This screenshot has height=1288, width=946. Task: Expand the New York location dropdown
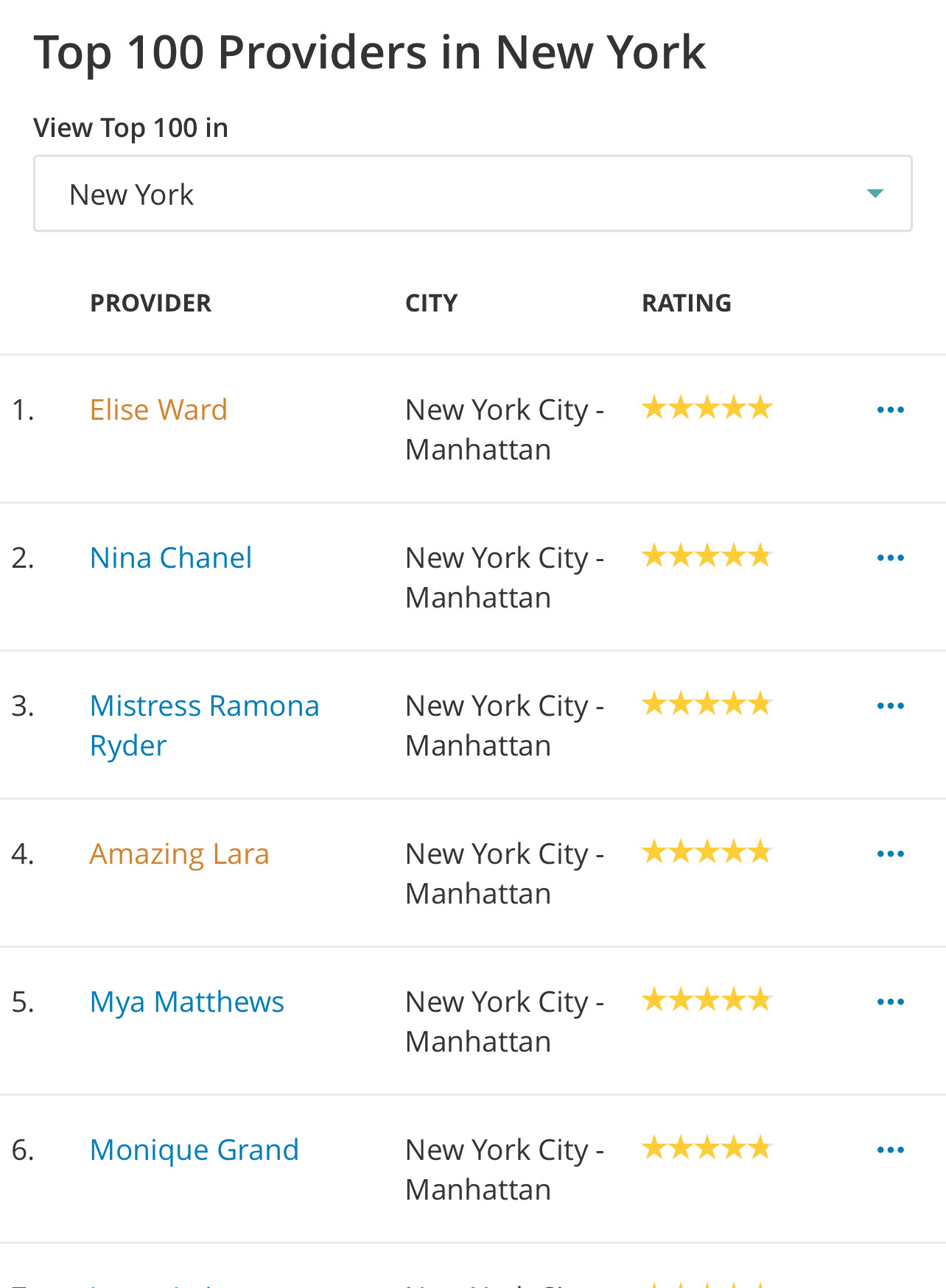pos(472,194)
